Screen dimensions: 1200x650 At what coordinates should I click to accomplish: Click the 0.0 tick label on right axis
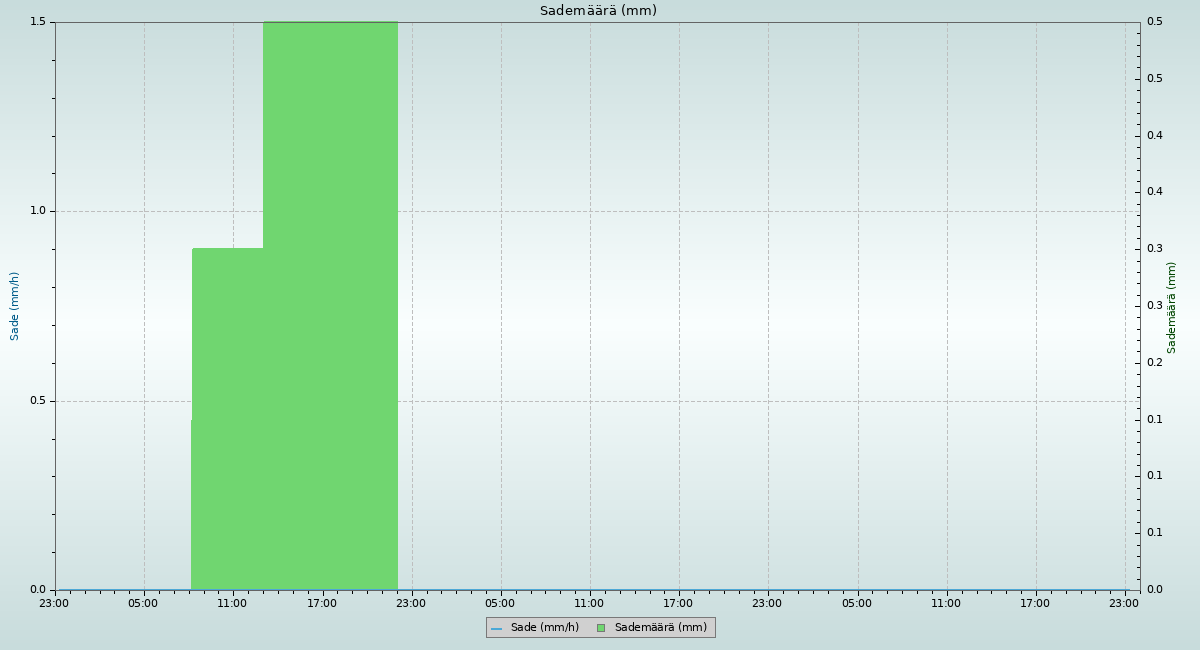pos(1154,590)
